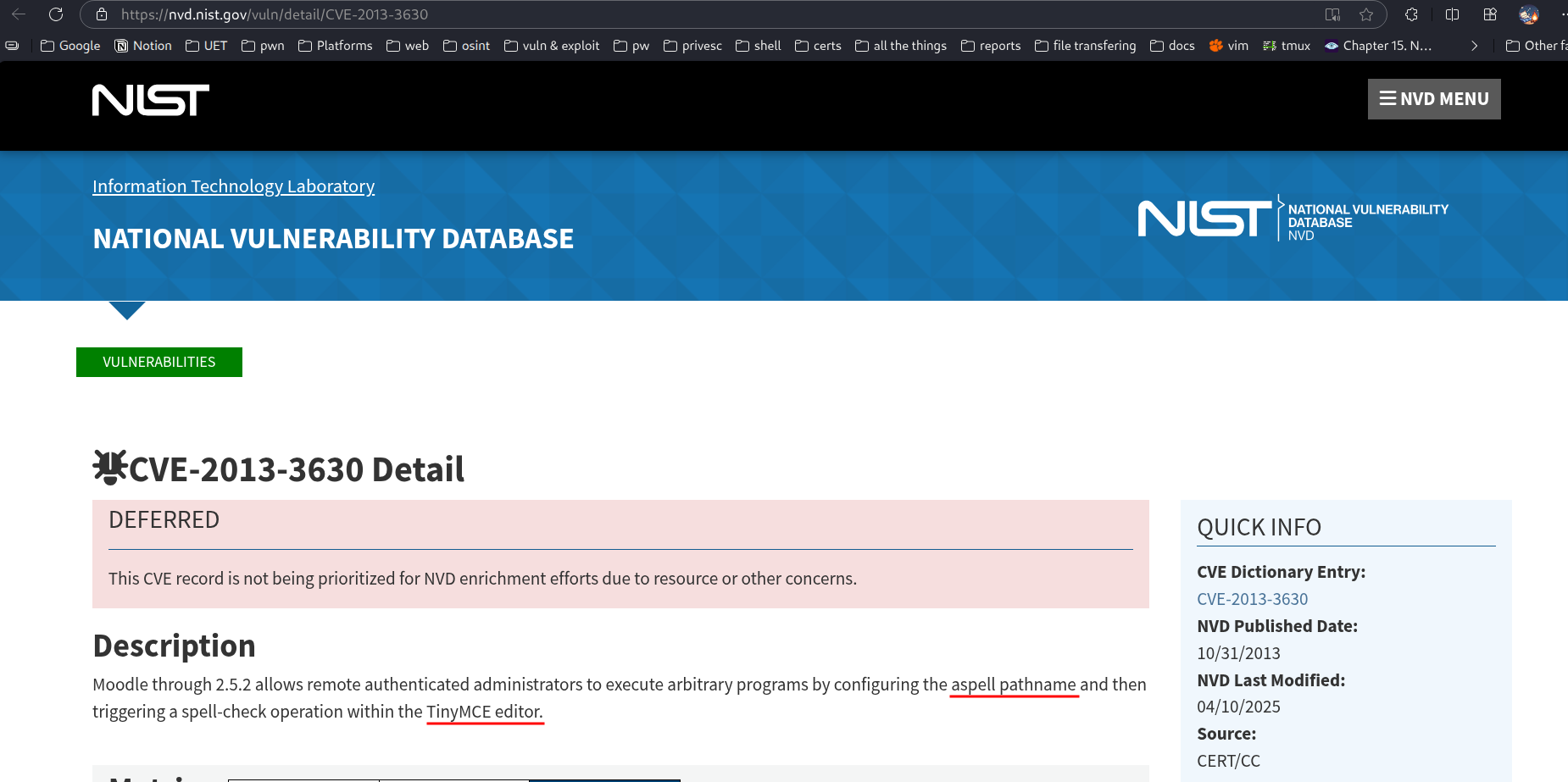Click the green VULNERABILITIES button
The height and width of the screenshot is (782, 1568).
click(159, 362)
